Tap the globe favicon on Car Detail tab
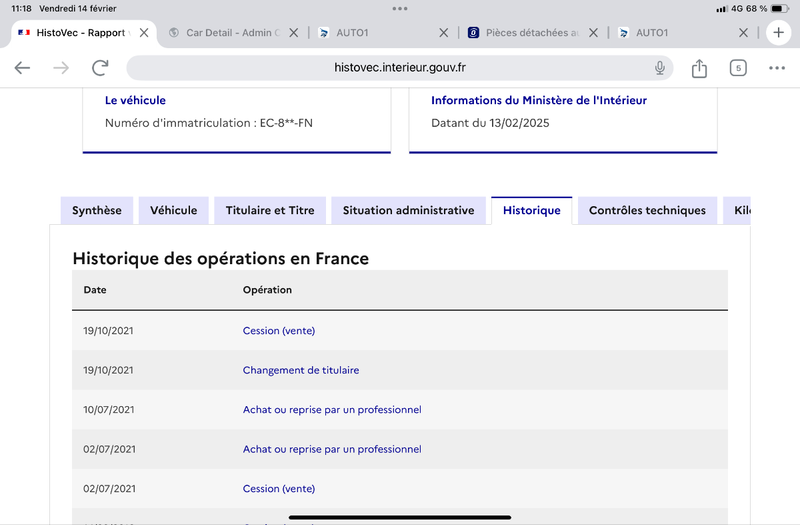 tap(174, 33)
